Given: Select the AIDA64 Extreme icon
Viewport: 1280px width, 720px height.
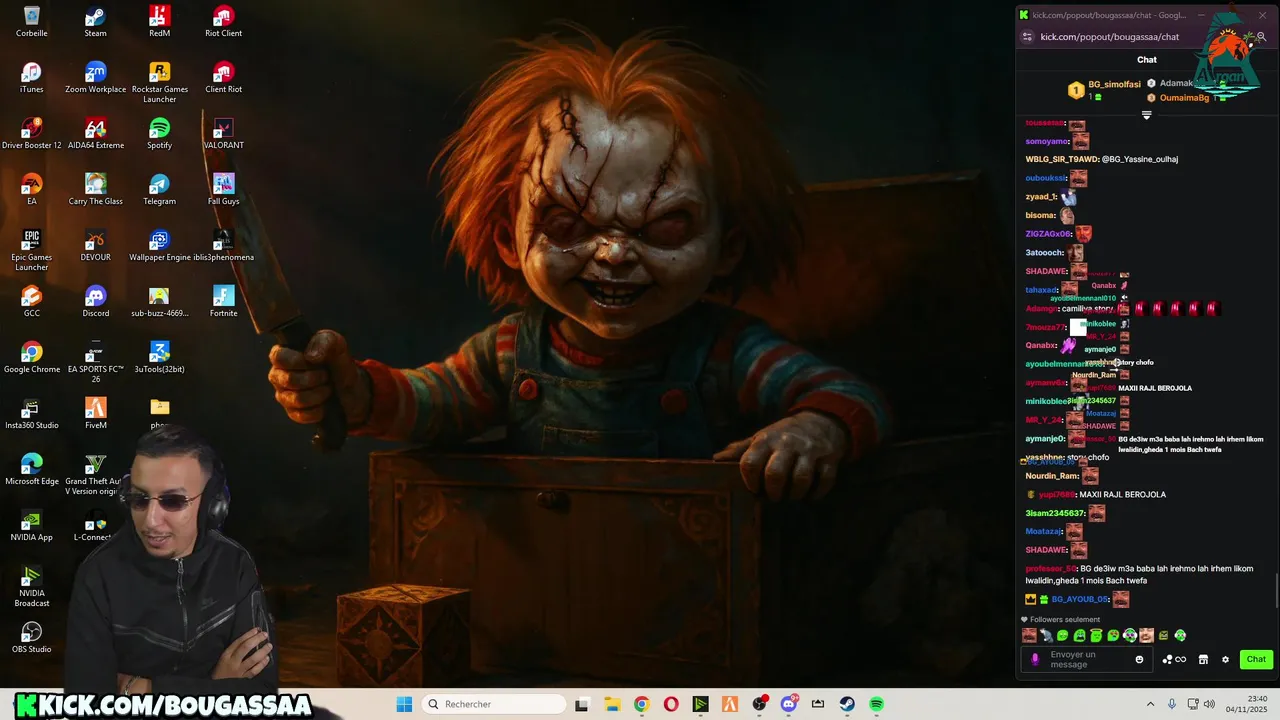Looking at the screenshot, I should 96,134.
